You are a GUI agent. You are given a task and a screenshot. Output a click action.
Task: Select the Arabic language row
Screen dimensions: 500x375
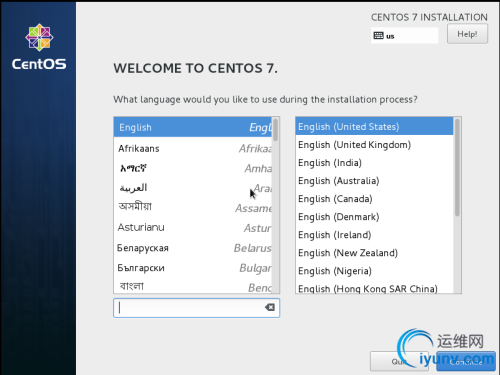pos(193,188)
